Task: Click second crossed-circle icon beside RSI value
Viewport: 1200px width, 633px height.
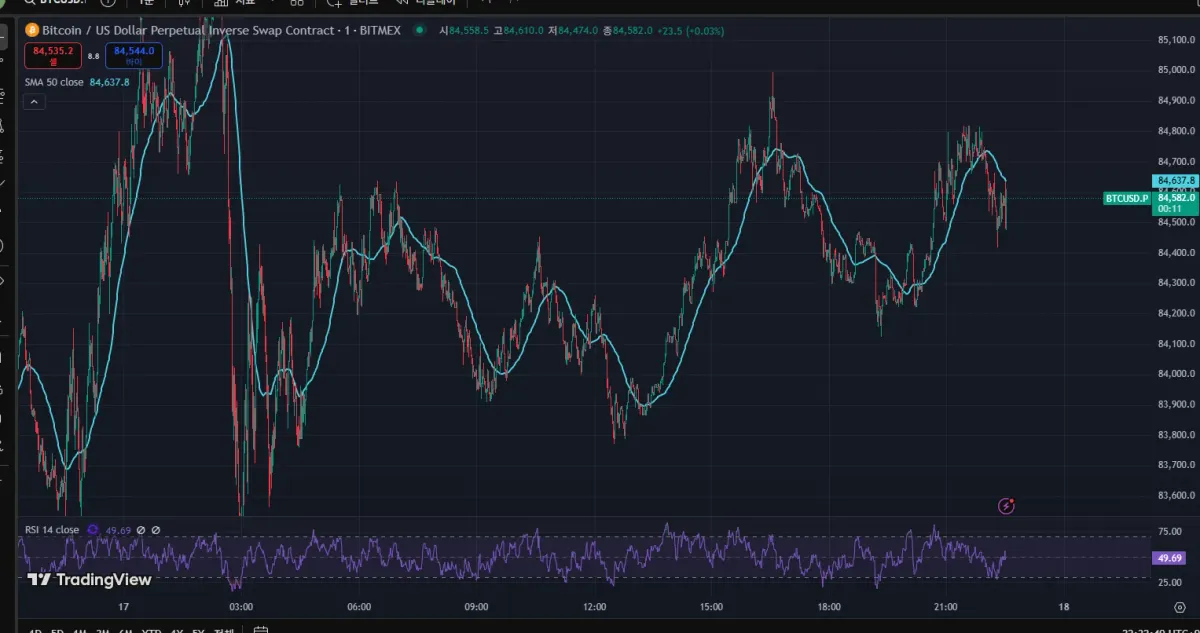Action: [156, 530]
